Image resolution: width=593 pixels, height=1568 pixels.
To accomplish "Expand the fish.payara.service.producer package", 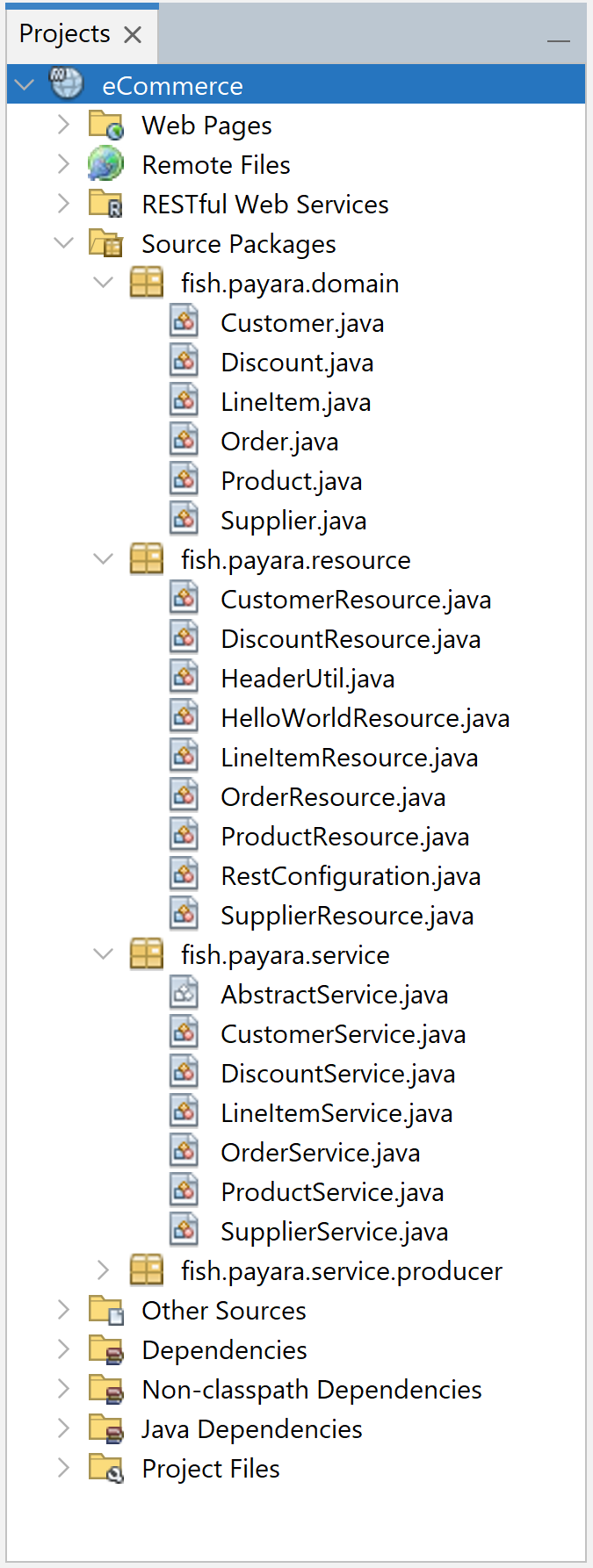I will coord(103,1270).
